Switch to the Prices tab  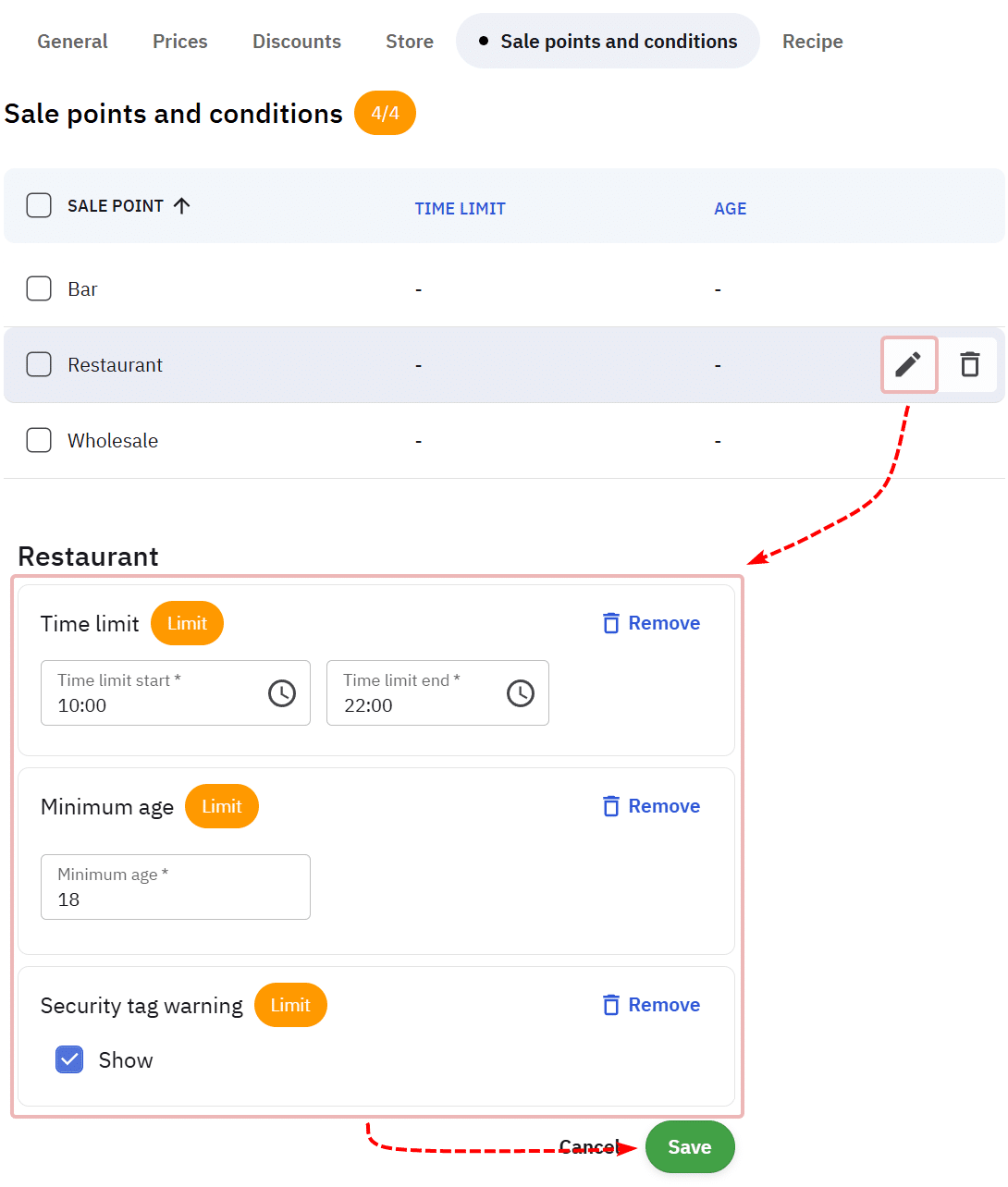179,42
